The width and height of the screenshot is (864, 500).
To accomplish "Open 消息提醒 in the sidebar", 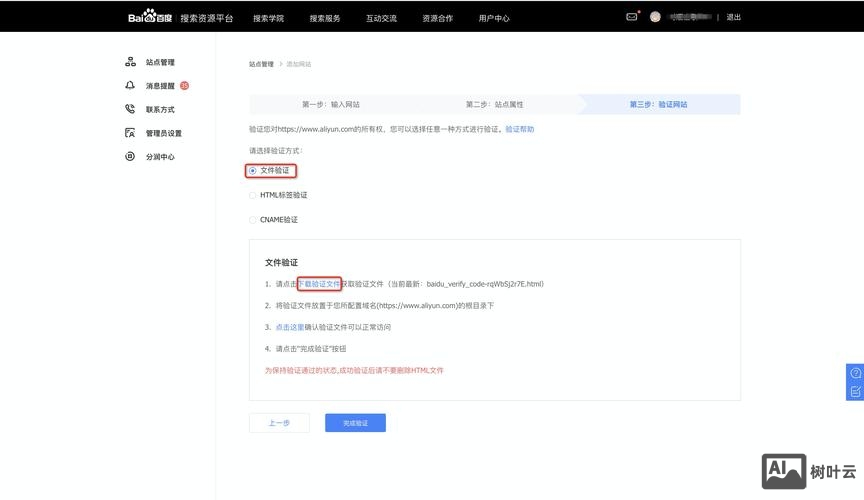I will (160, 86).
